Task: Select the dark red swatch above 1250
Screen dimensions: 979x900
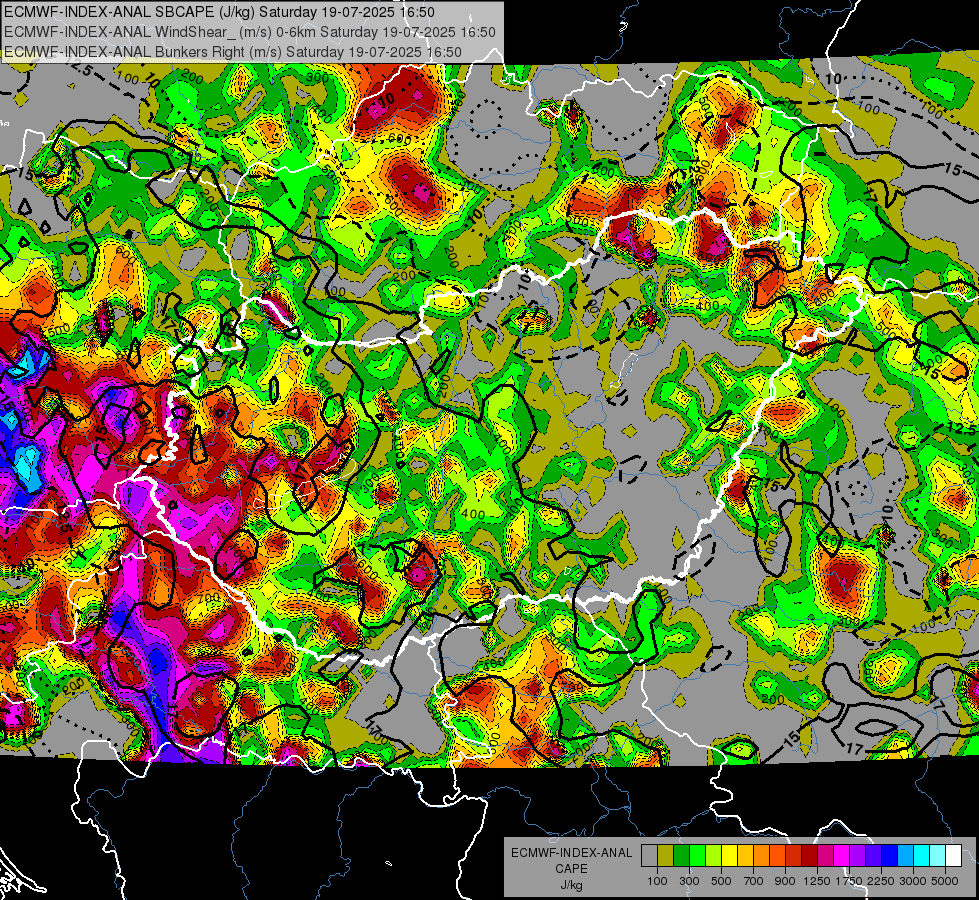Action: pos(810,856)
